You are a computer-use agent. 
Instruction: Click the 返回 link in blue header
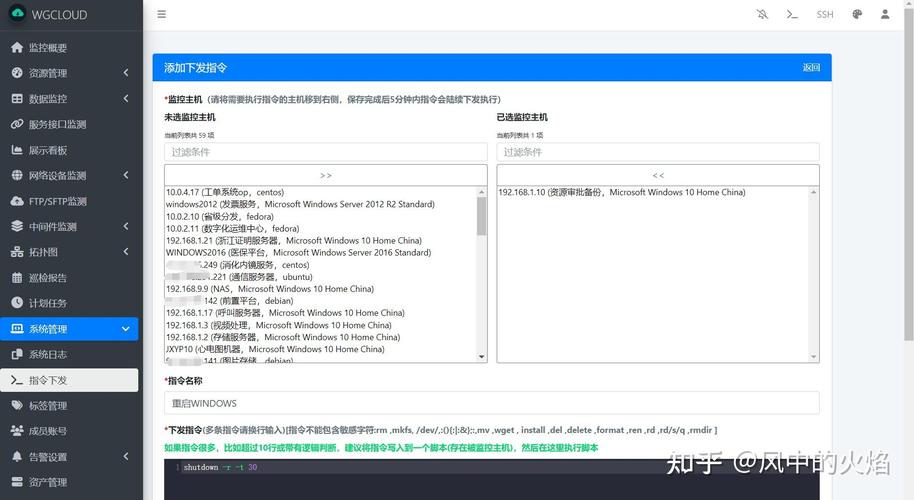[811, 68]
